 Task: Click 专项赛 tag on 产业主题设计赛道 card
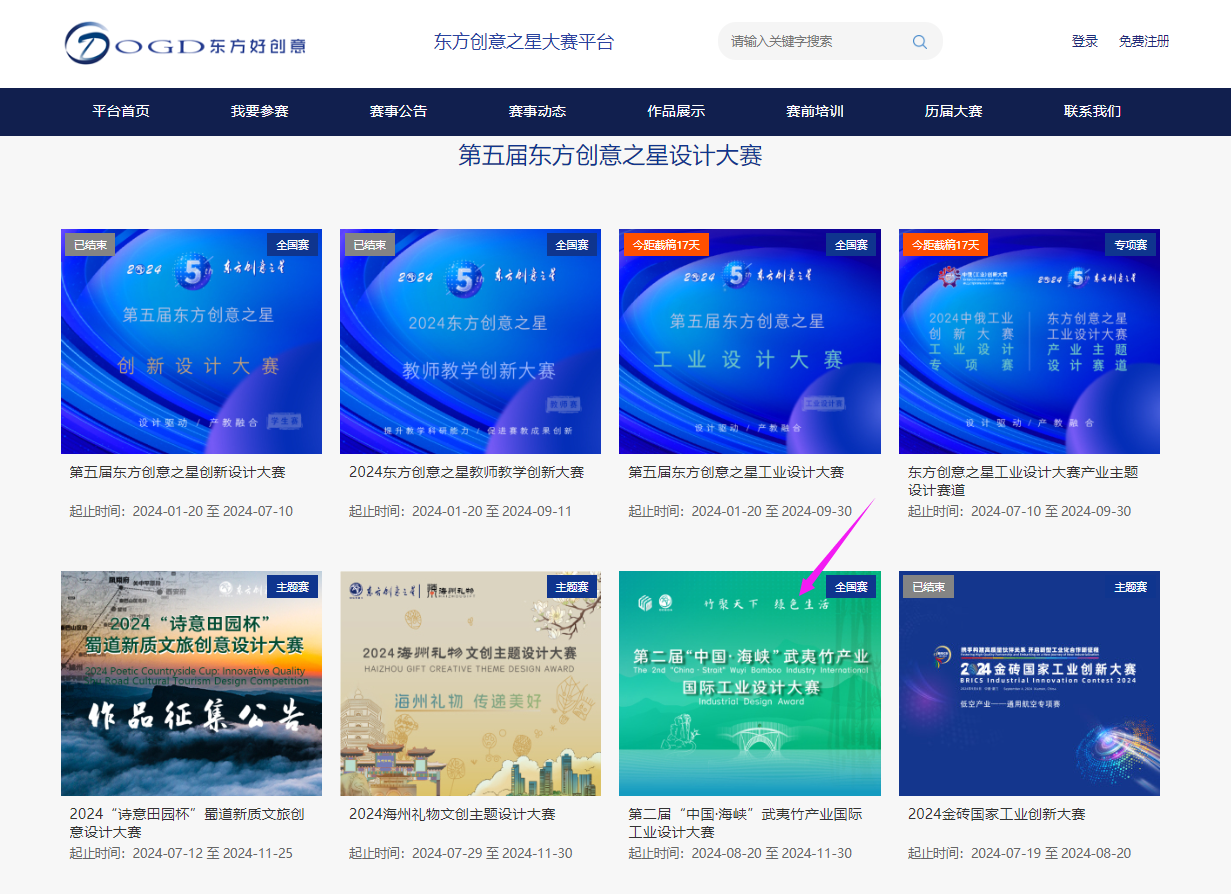point(1131,245)
